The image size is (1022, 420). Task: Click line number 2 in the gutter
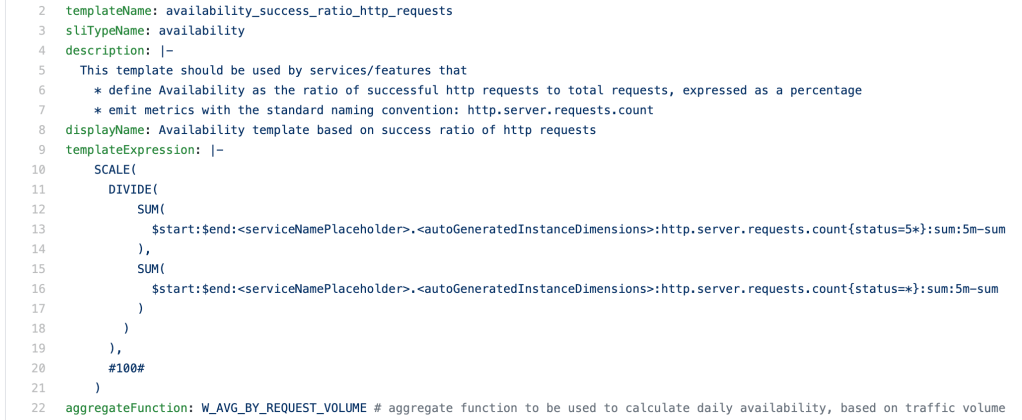coord(42,12)
